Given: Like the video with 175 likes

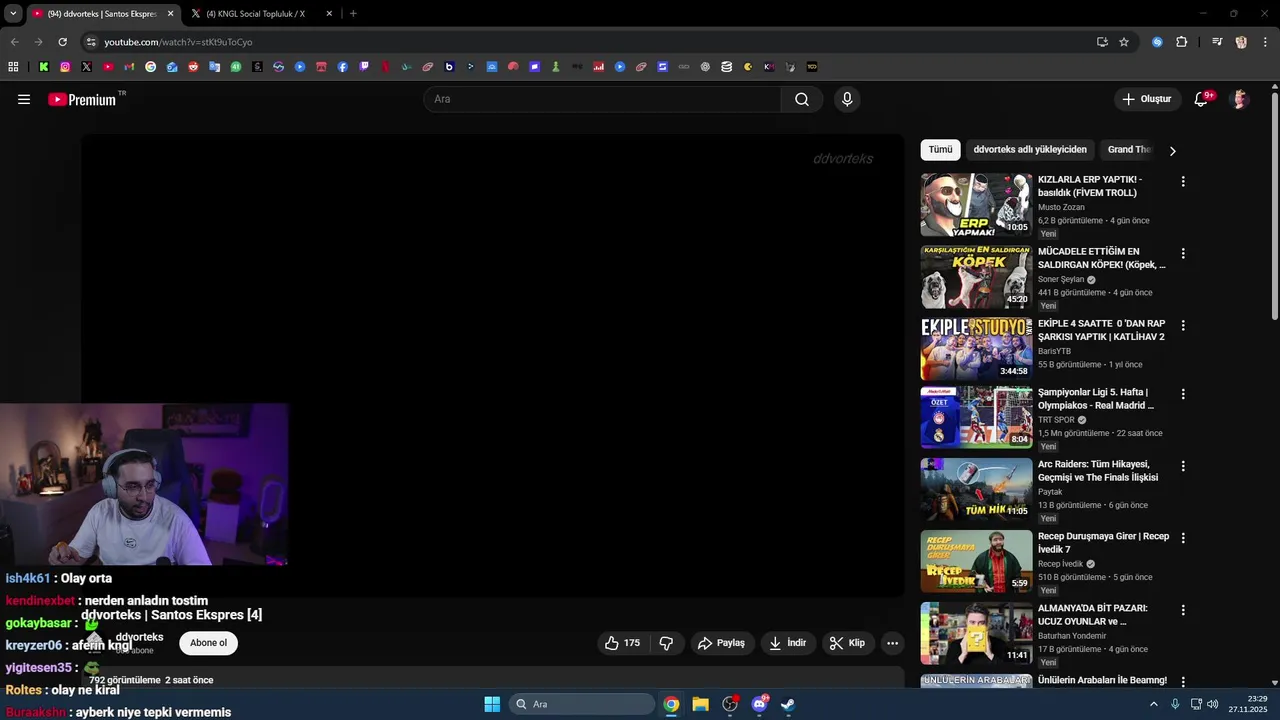Looking at the screenshot, I should (622, 643).
